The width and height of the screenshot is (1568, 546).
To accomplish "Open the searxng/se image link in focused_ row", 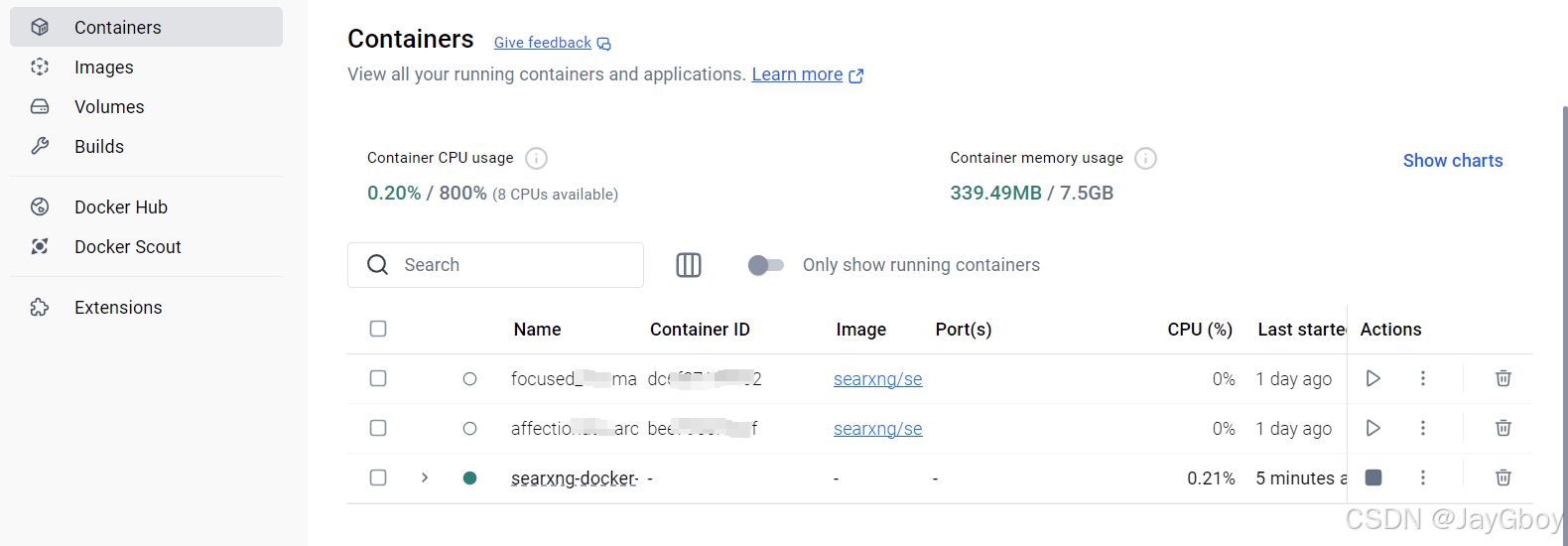I will point(878,379).
